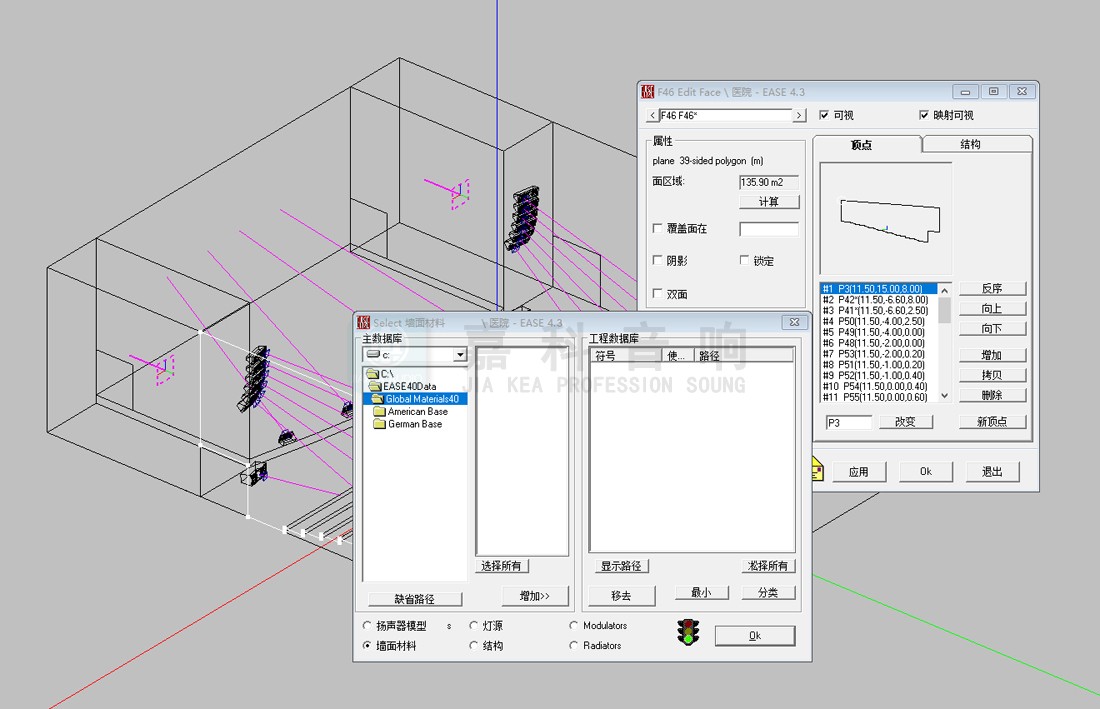This screenshot has height=709, width=1100.
Task: Enable the 双面 checkbox
Action: tap(657, 294)
